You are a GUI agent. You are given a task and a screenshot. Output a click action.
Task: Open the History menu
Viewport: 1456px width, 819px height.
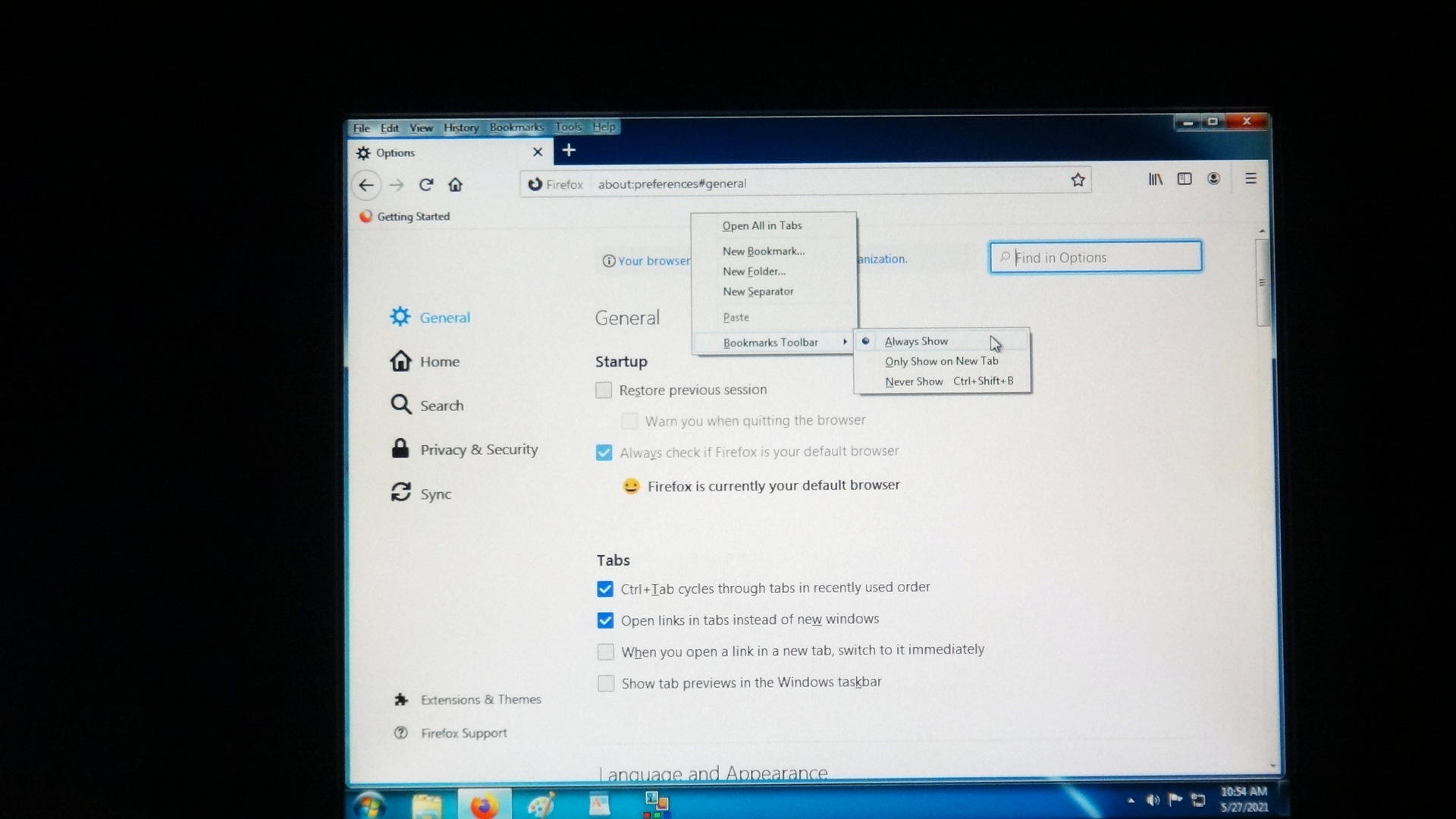461,127
